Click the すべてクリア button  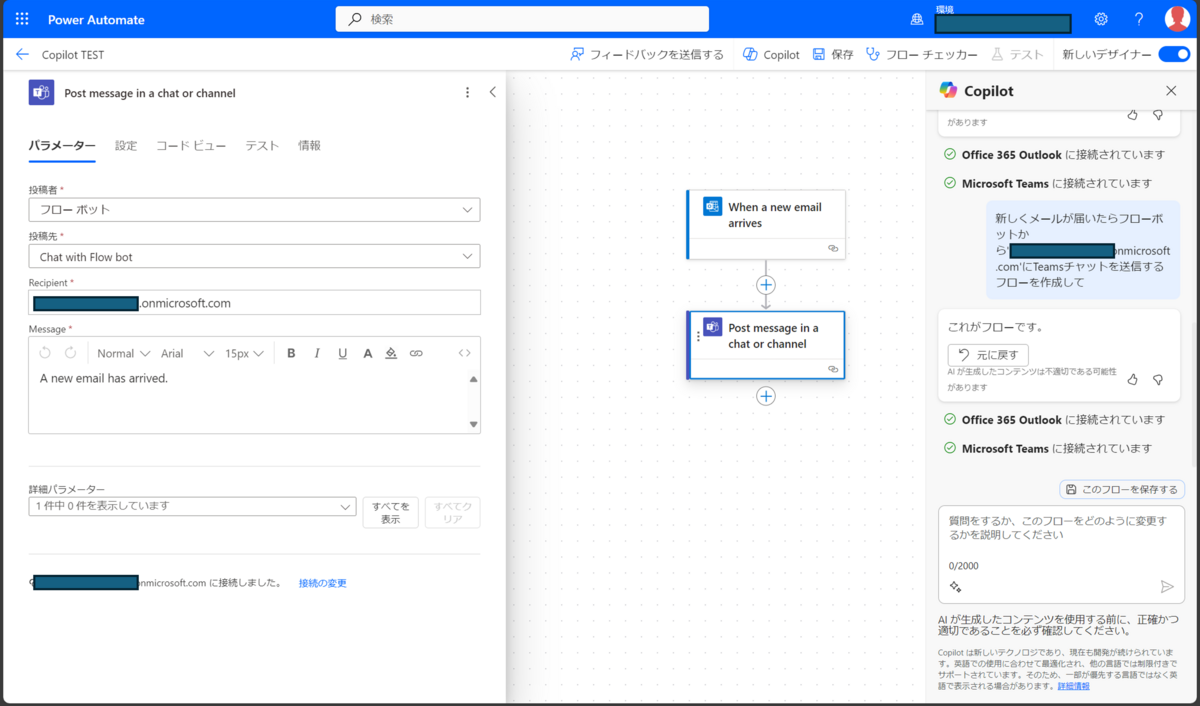(452, 512)
